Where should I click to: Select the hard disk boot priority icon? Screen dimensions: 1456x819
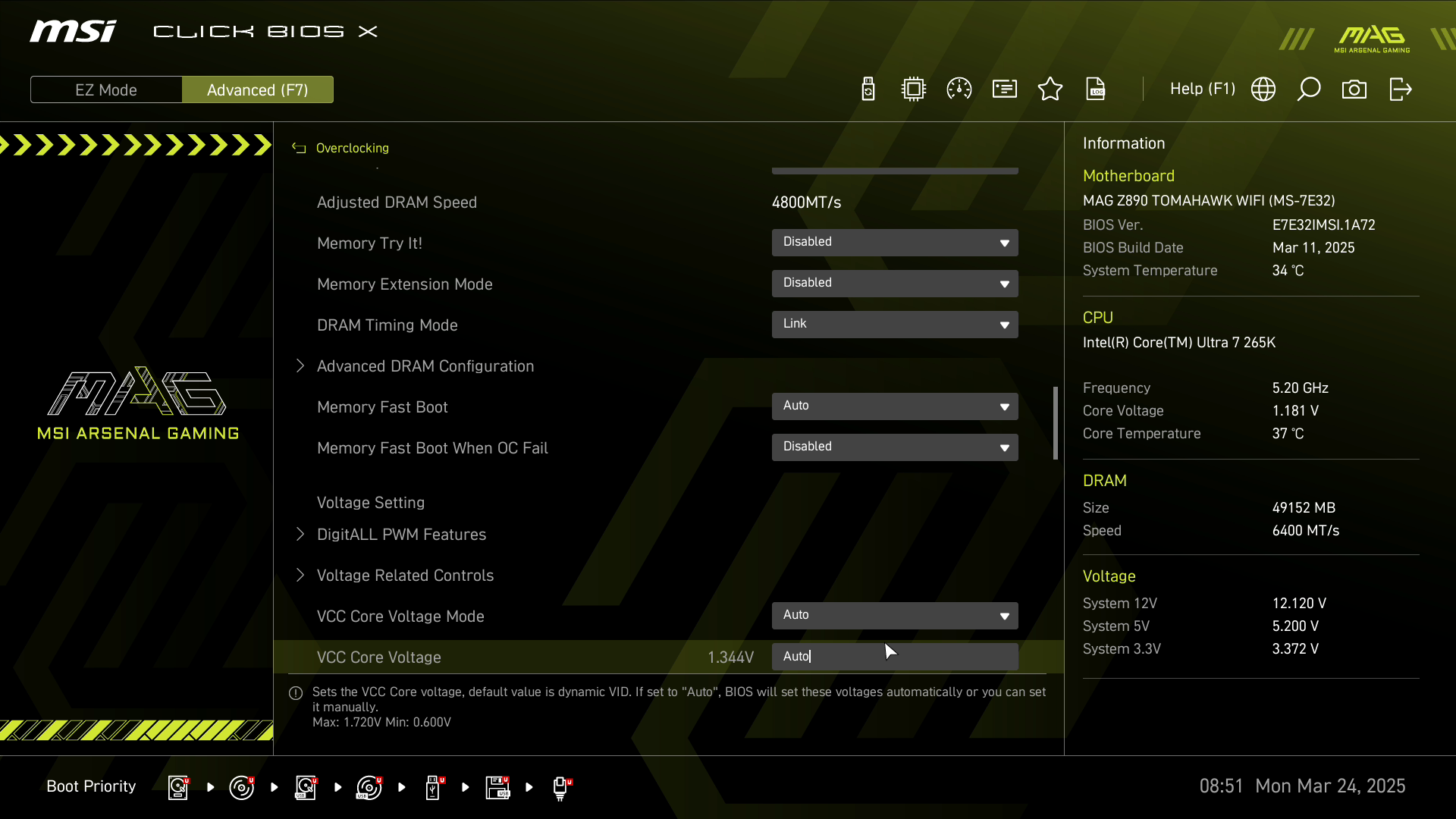pyautogui.click(x=178, y=787)
